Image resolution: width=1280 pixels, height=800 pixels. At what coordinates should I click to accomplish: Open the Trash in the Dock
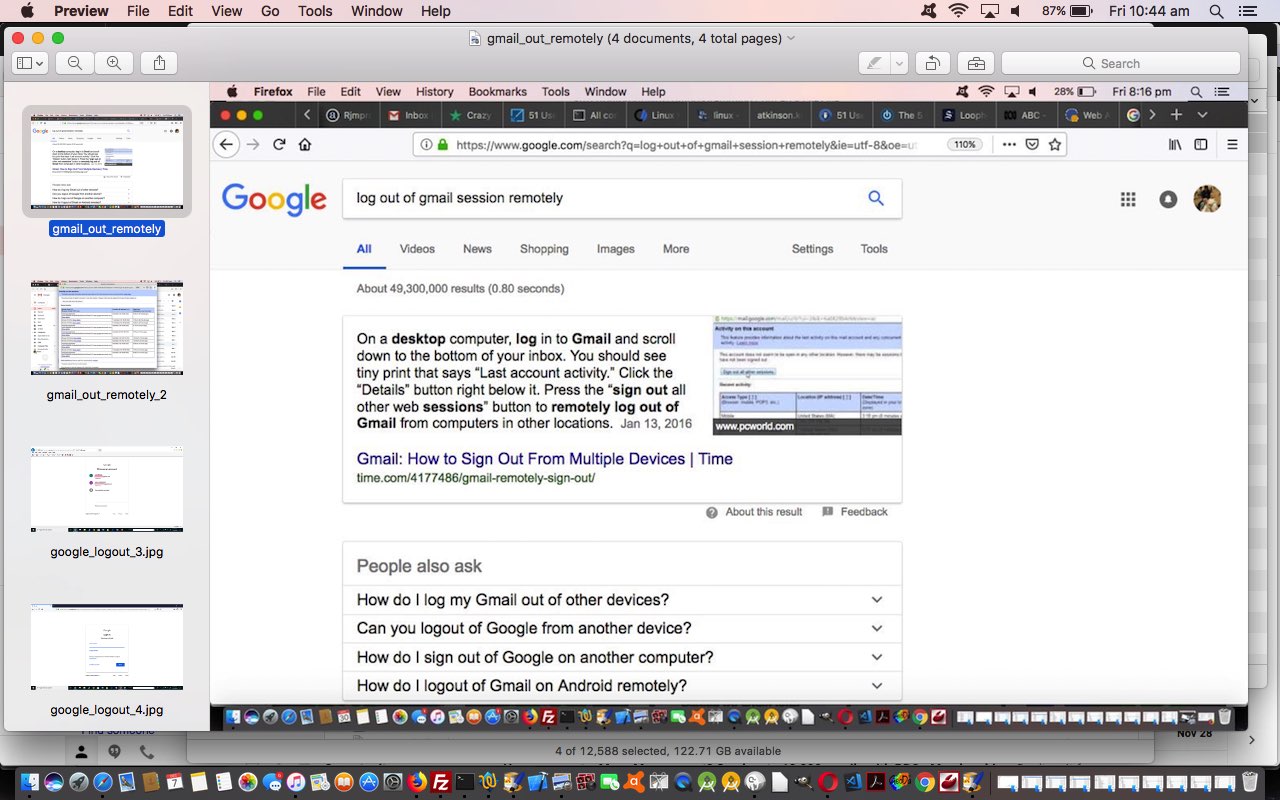click(x=1250, y=782)
